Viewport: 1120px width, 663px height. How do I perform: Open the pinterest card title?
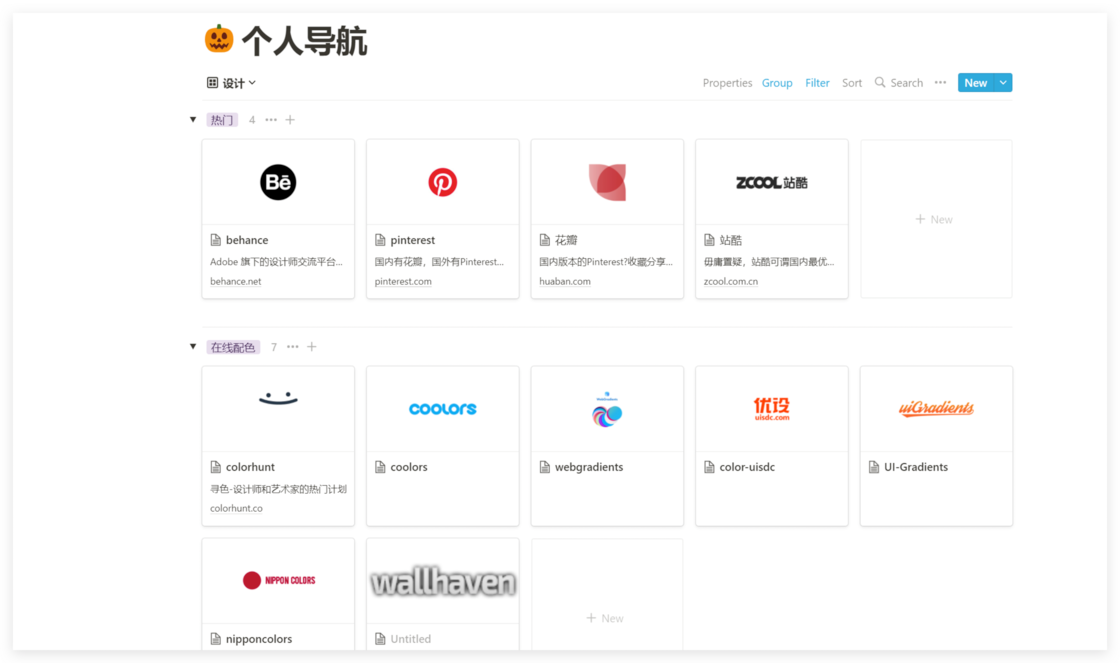coord(413,240)
